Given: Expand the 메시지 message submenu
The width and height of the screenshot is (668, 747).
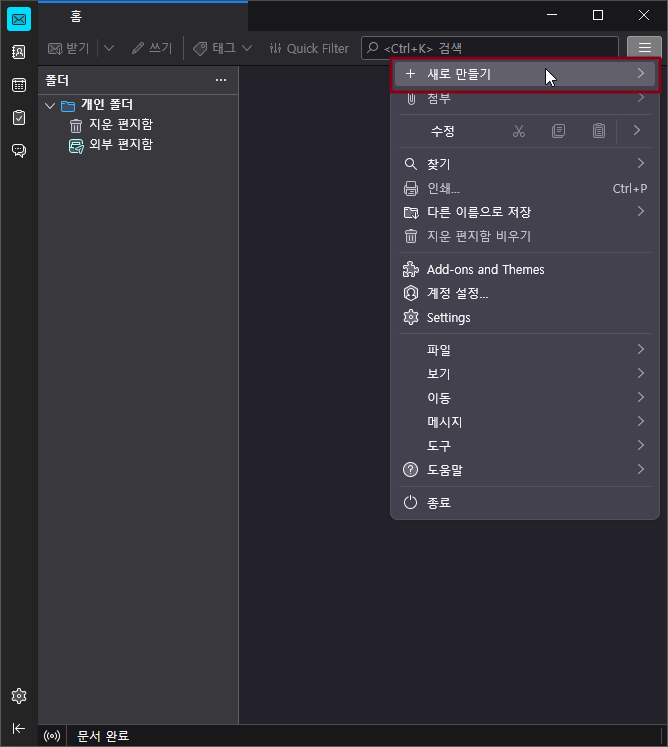Looking at the screenshot, I should tap(525, 422).
